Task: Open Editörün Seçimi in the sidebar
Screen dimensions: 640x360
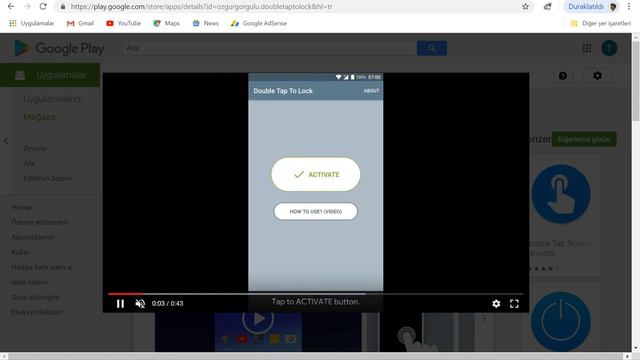Action: [x=48, y=178]
